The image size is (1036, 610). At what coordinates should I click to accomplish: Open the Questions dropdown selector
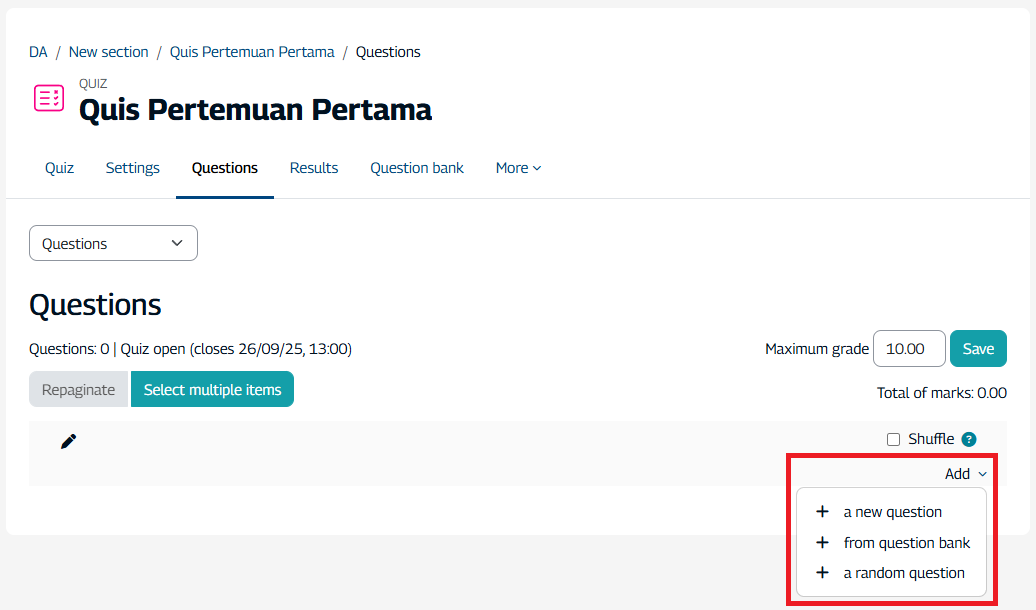tap(113, 244)
